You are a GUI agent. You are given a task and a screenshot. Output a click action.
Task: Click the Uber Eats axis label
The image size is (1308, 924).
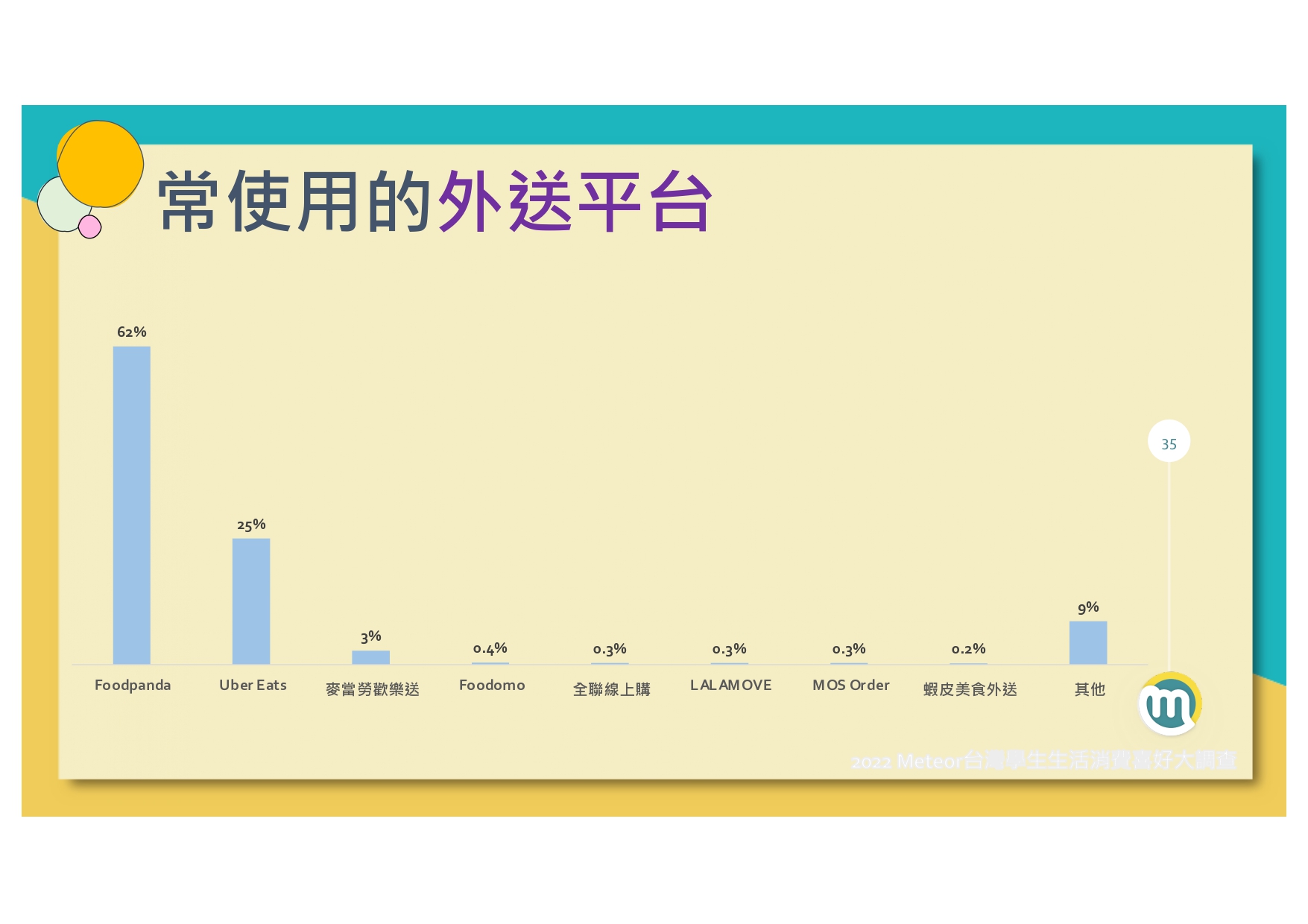pyautogui.click(x=253, y=685)
